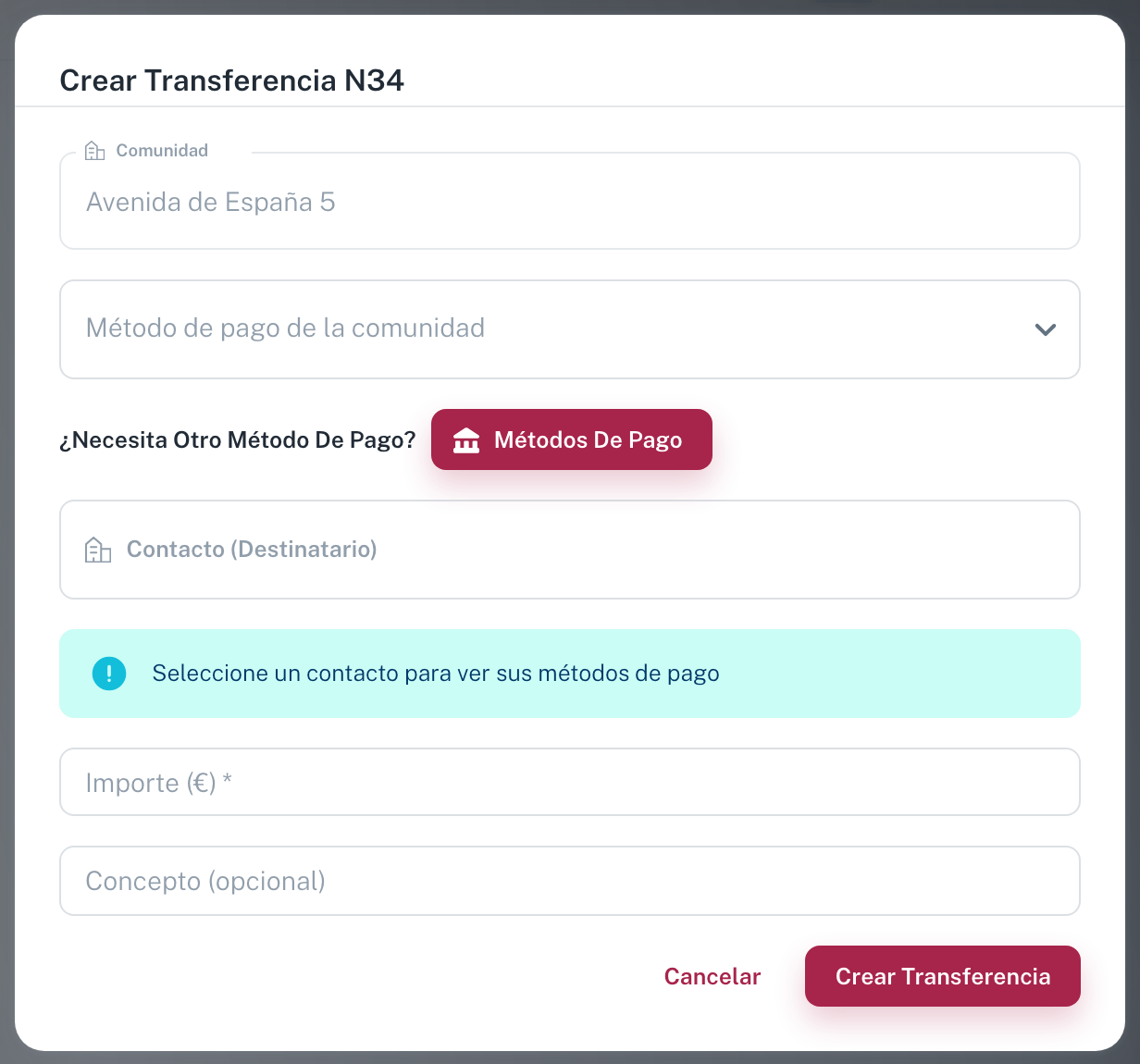Click the info exclamation icon in banner
1140x1064 pixels.
point(109,674)
